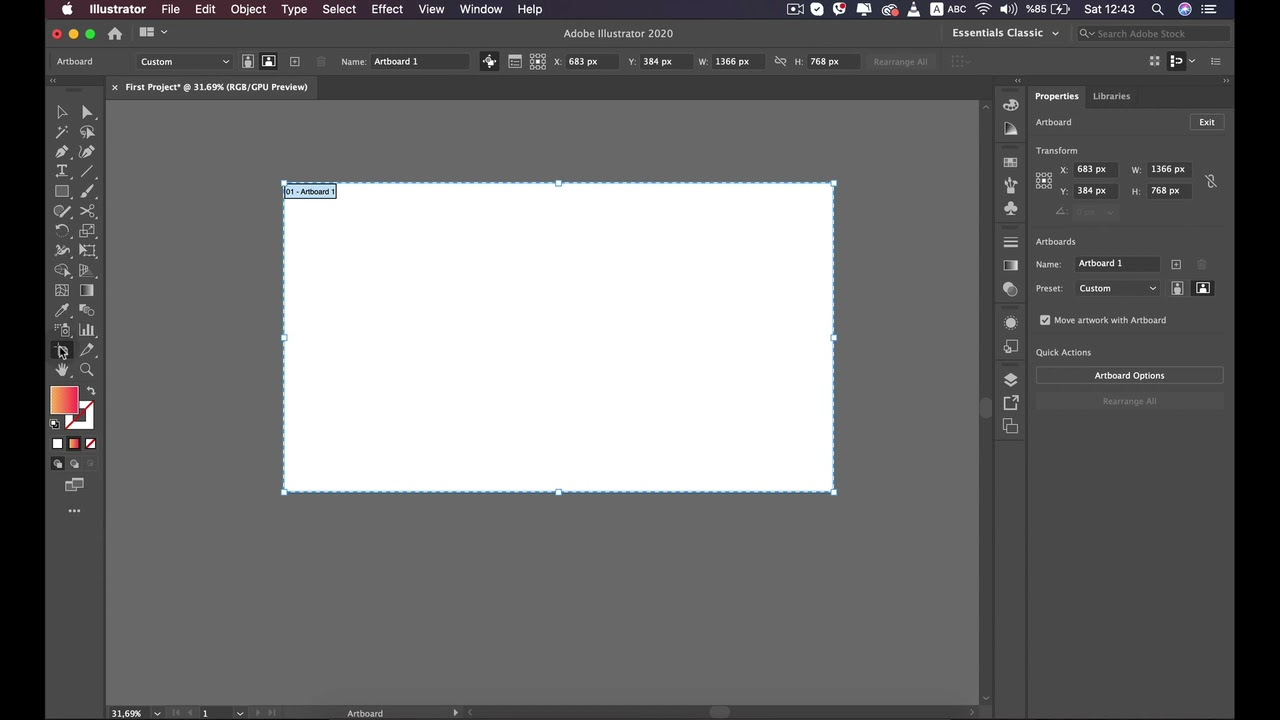The width and height of the screenshot is (1280, 720).
Task: Select the Rectangle tool
Action: tap(62, 191)
